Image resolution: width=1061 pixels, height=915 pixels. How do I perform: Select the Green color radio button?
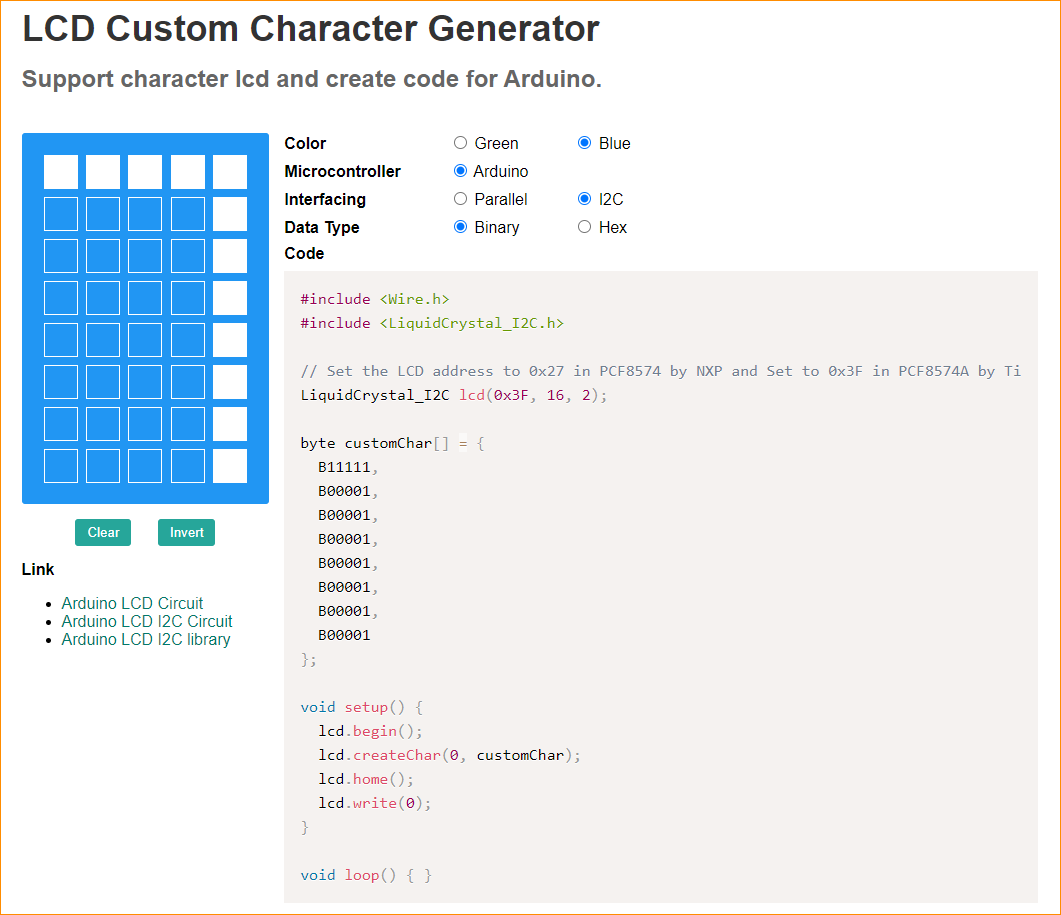[461, 143]
